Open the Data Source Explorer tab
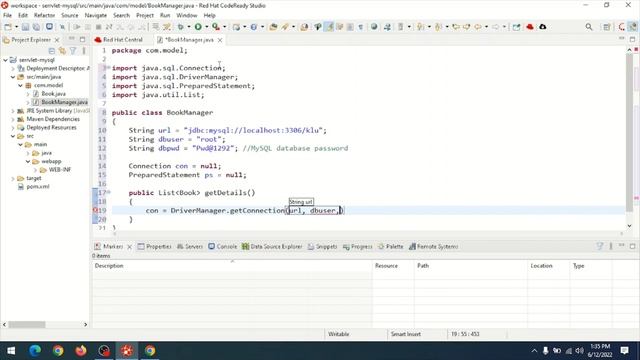The width and height of the screenshot is (640, 360). [272, 247]
